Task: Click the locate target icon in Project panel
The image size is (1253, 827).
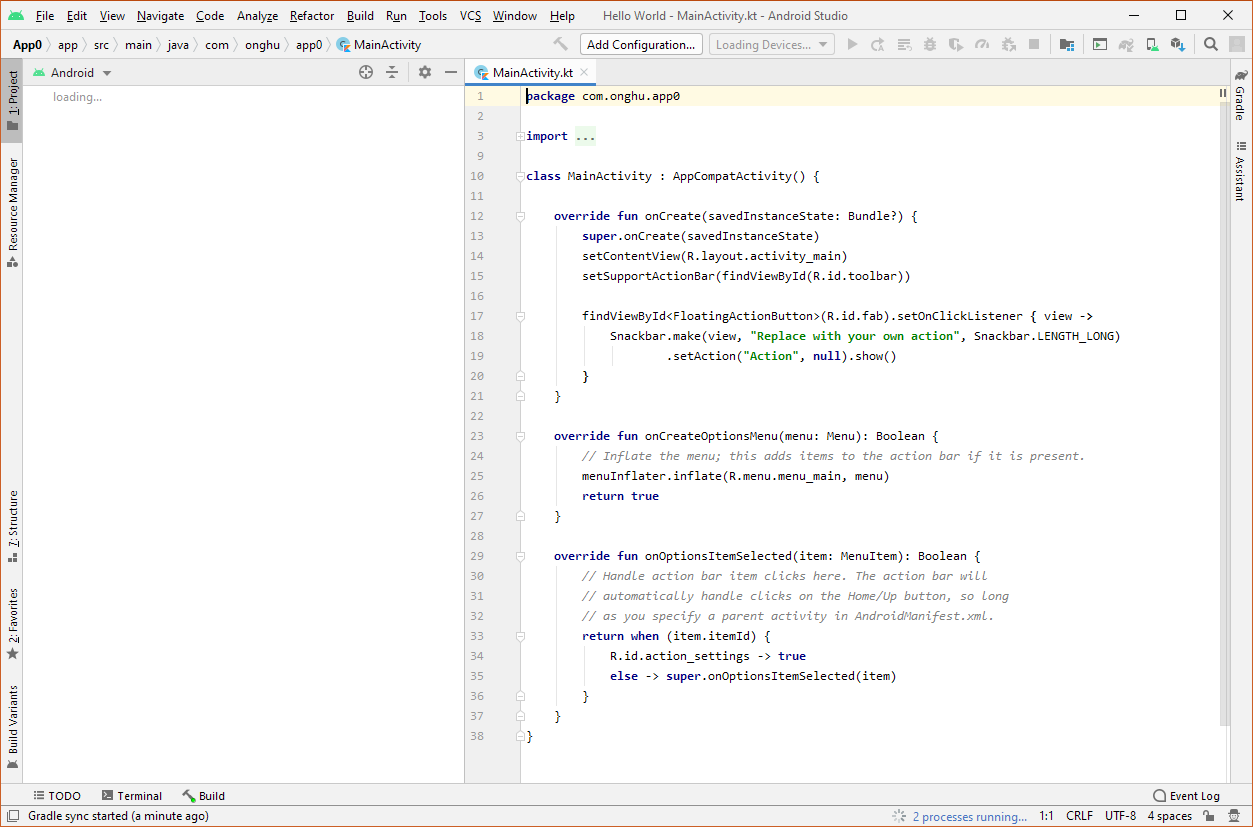Action: point(366,73)
